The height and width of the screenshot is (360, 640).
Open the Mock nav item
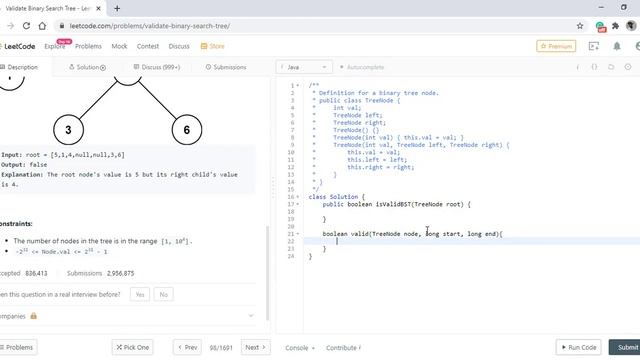(119, 46)
